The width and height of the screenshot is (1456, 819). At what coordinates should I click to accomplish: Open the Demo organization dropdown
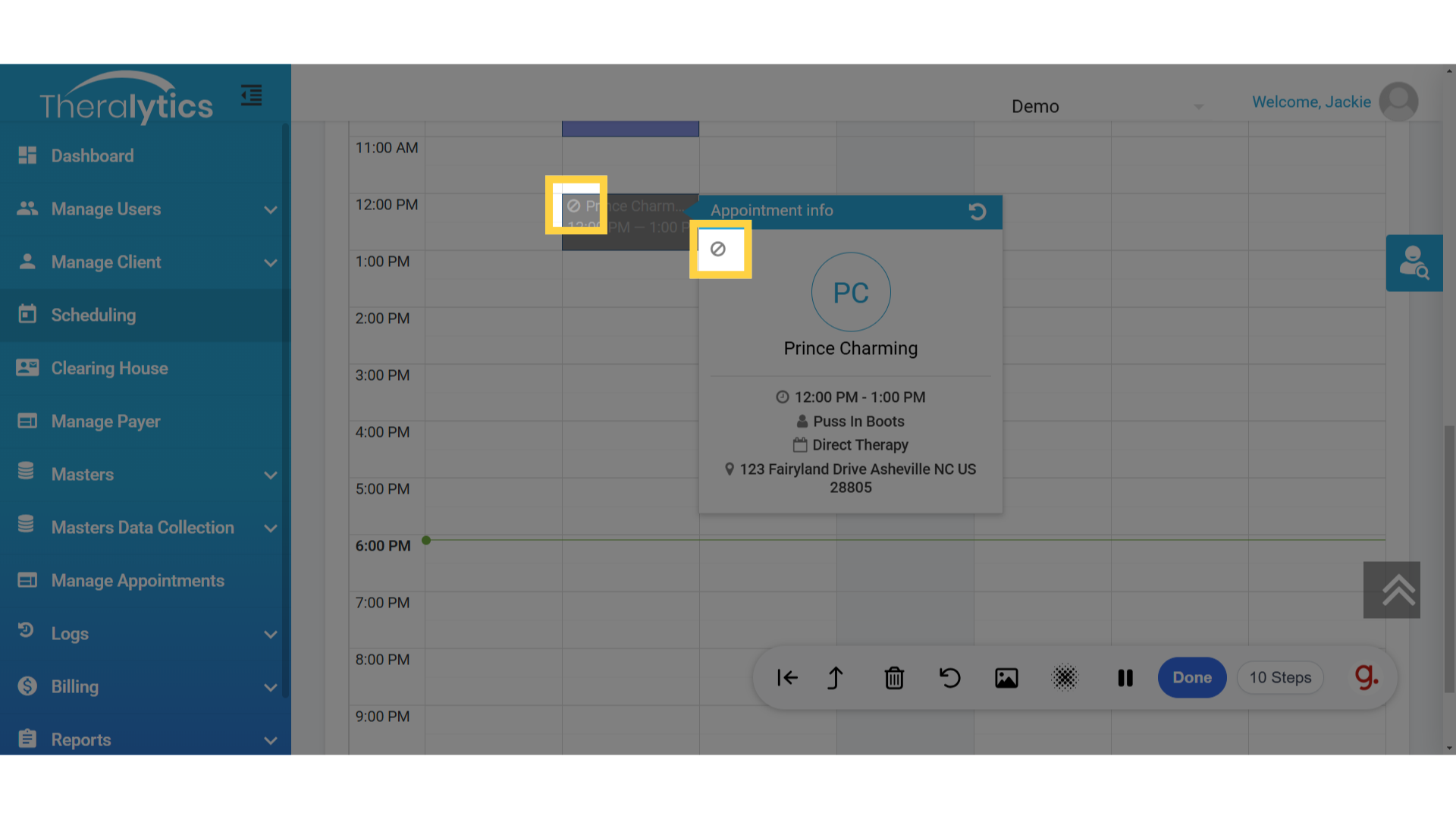[1107, 106]
